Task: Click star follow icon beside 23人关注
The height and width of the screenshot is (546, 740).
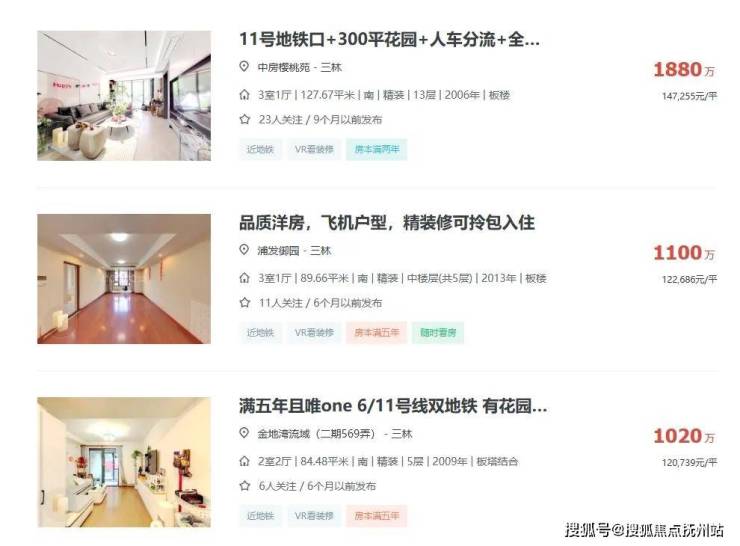Action: pos(244,119)
